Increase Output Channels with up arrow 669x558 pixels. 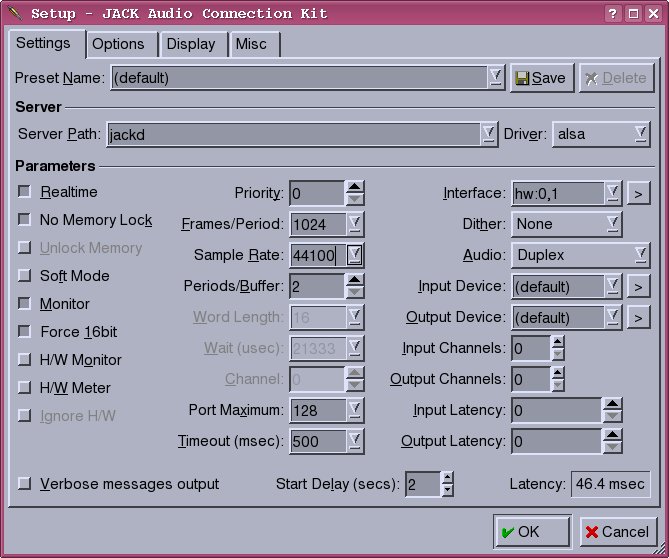pyautogui.click(x=557, y=373)
